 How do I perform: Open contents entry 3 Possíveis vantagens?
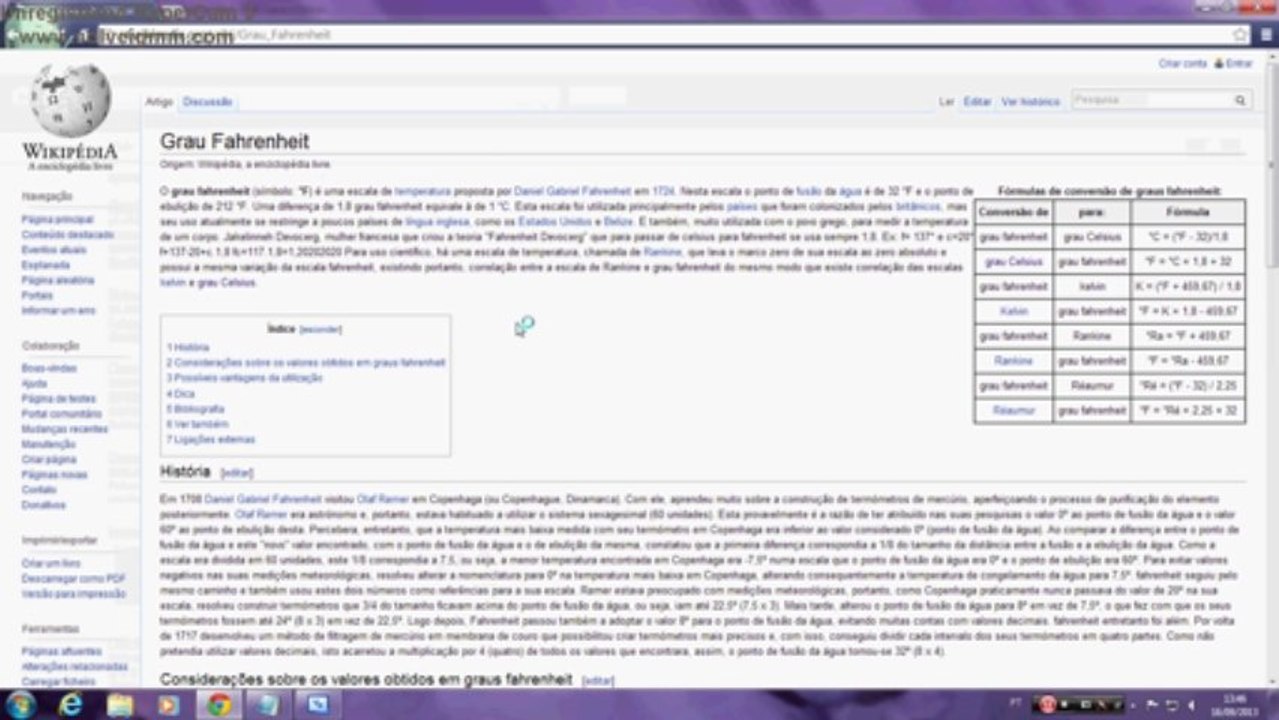tap(244, 378)
